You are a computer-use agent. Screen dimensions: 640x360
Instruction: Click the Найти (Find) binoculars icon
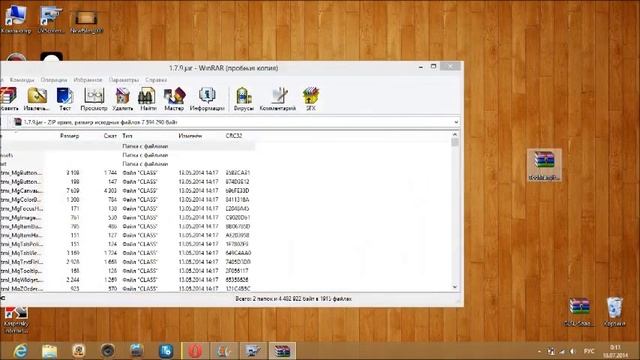[x=148, y=99]
